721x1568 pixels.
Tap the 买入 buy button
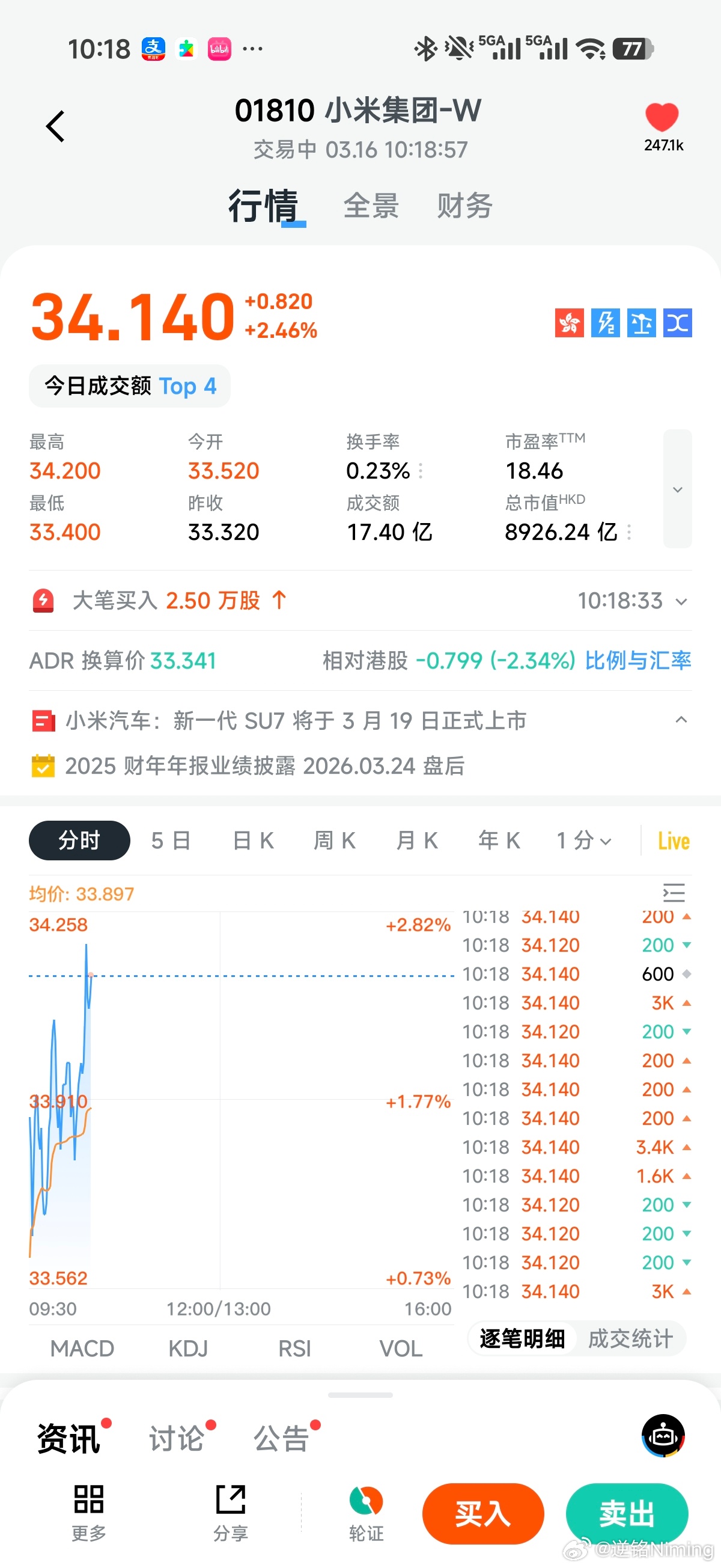[x=483, y=1514]
